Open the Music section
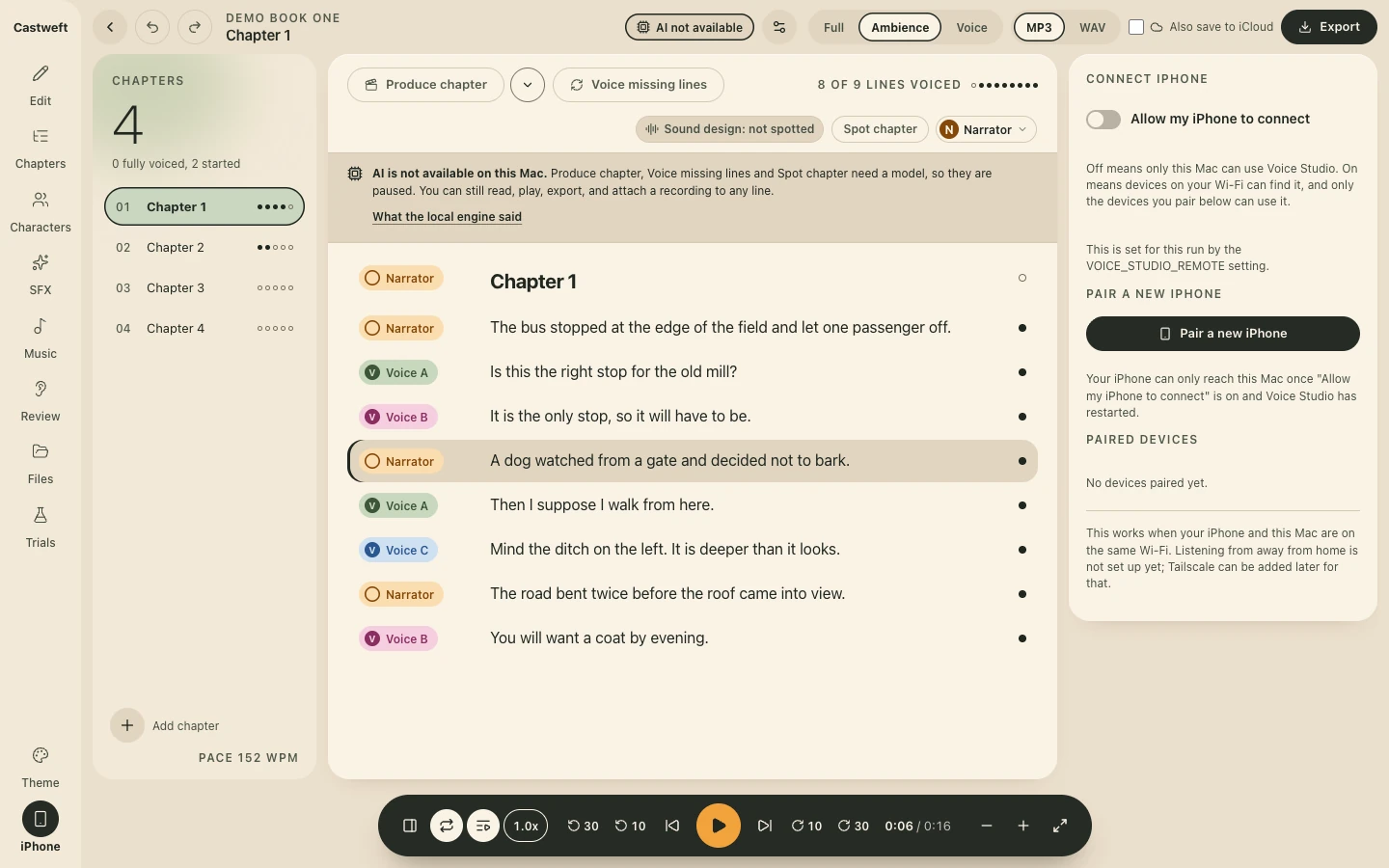The width and height of the screenshot is (1389, 868). pyautogui.click(x=41, y=339)
